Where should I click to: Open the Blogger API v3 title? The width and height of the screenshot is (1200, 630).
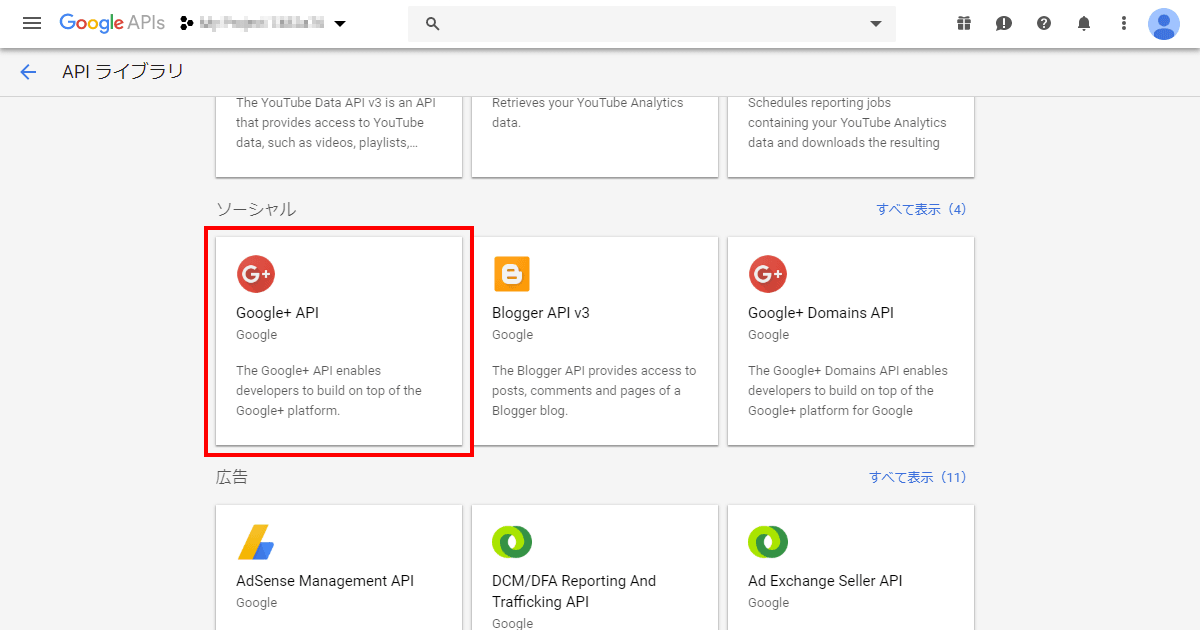[541, 313]
